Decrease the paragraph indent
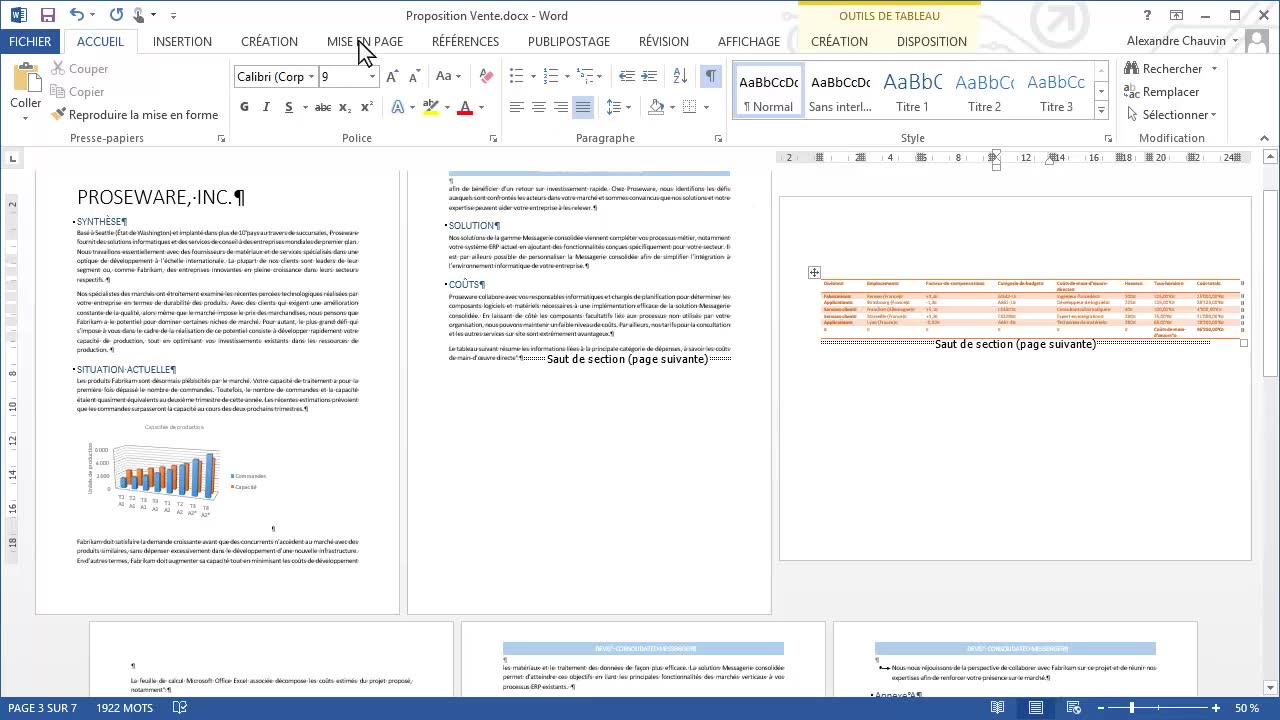 click(x=627, y=77)
